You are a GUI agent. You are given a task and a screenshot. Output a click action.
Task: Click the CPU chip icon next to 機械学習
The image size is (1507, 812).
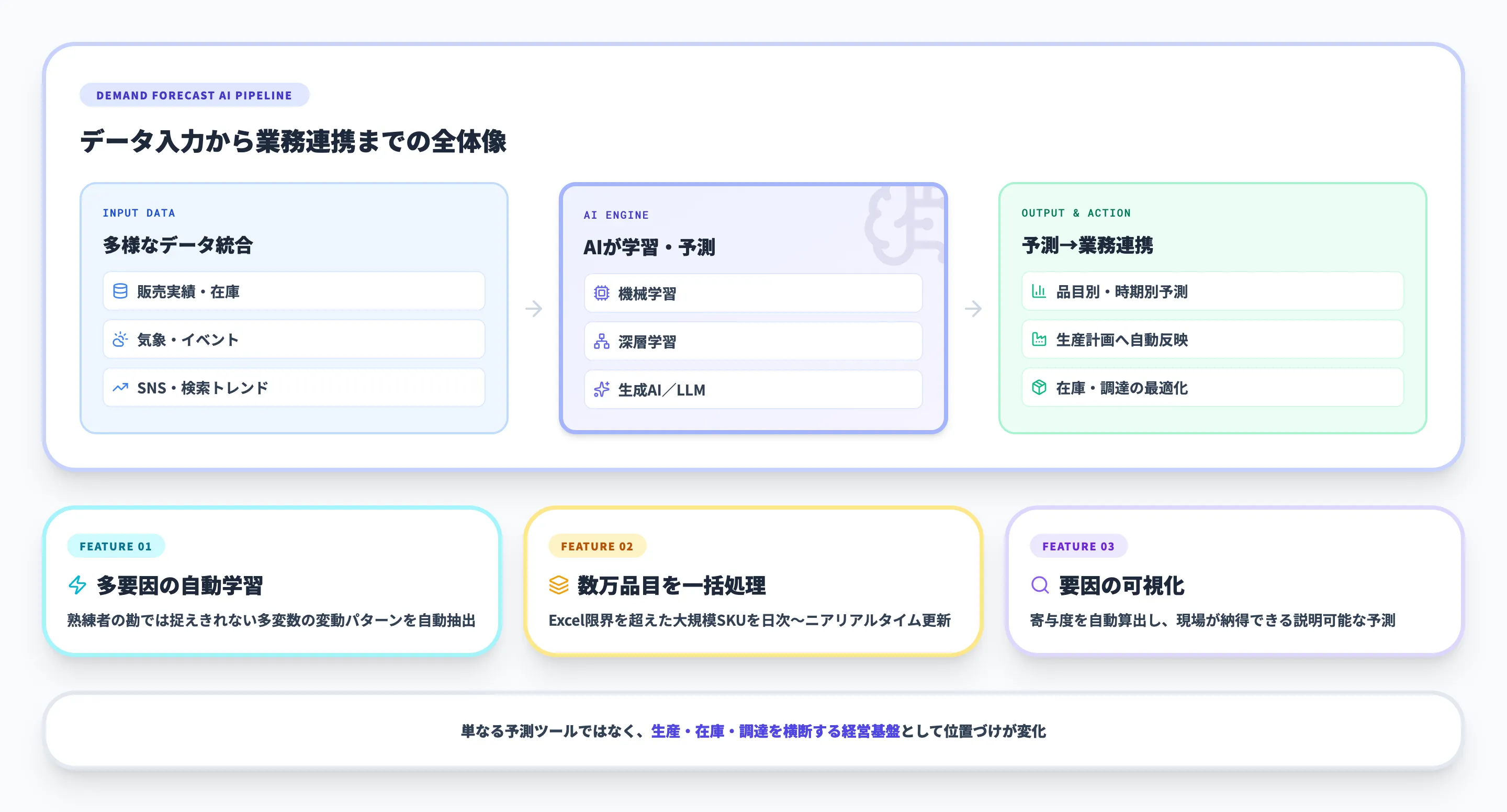click(601, 294)
